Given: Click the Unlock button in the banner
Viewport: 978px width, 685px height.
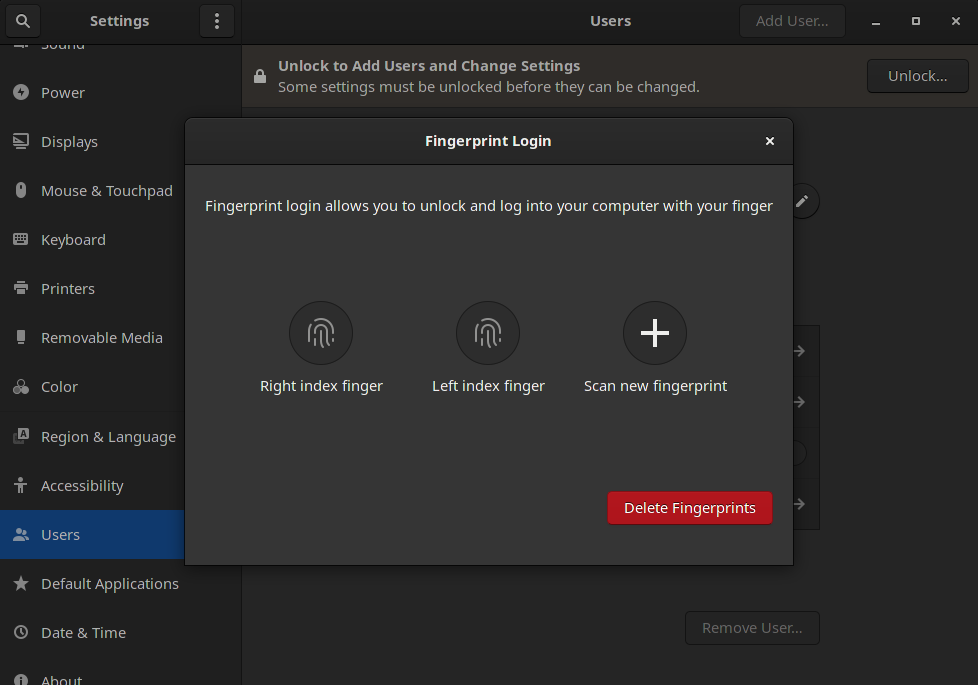Looking at the screenshot, I should click(917, 75).
